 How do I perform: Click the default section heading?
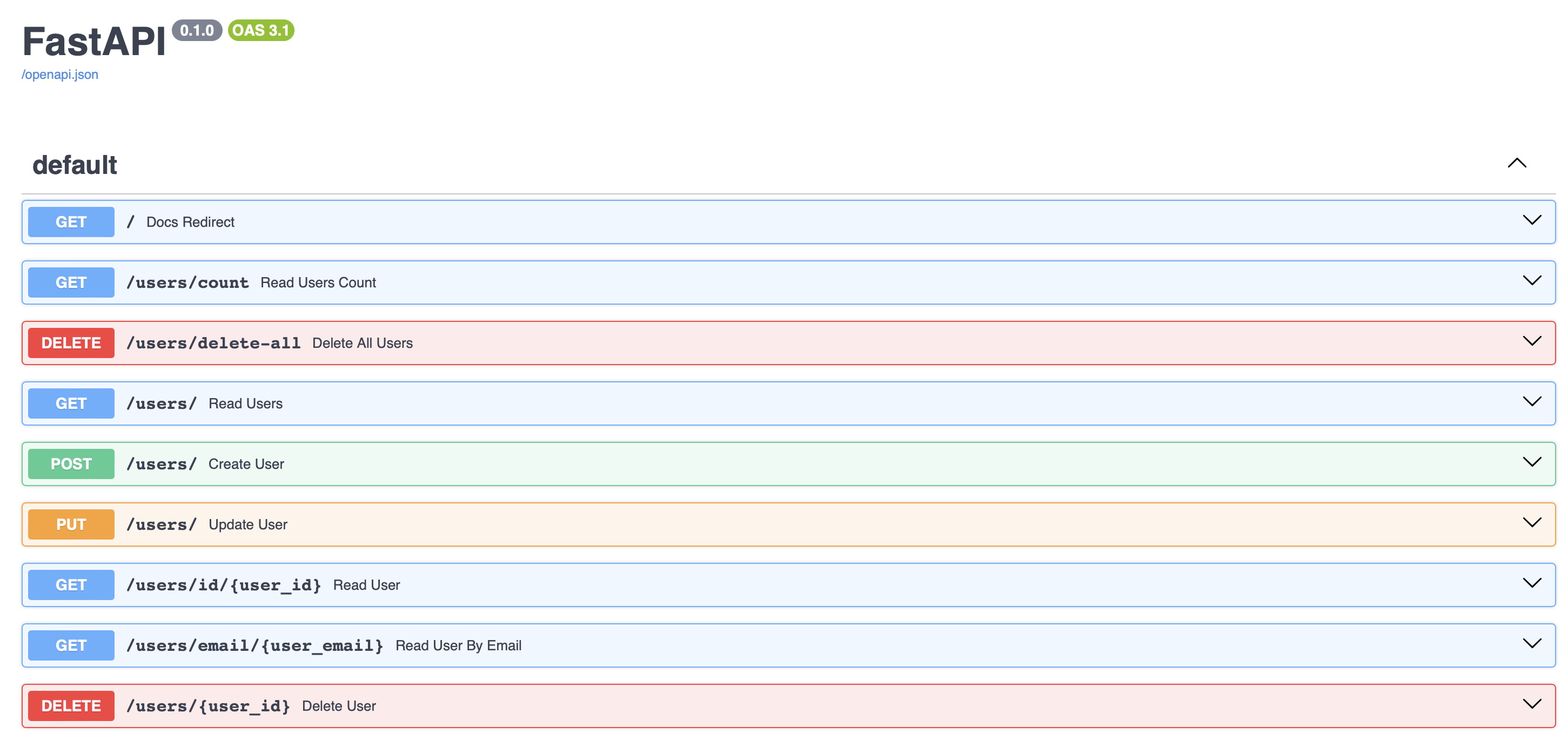(75, 165)
